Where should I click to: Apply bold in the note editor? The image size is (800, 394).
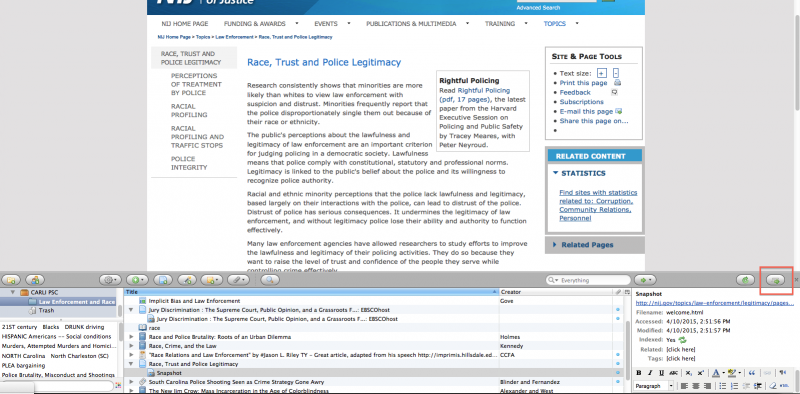(638, 373)
